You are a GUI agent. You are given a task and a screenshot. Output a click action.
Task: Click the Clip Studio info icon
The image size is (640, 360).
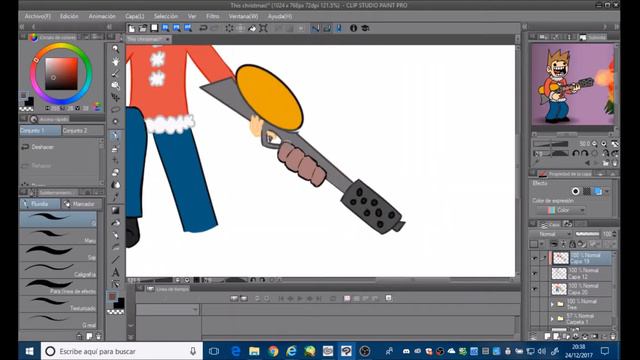353,28
